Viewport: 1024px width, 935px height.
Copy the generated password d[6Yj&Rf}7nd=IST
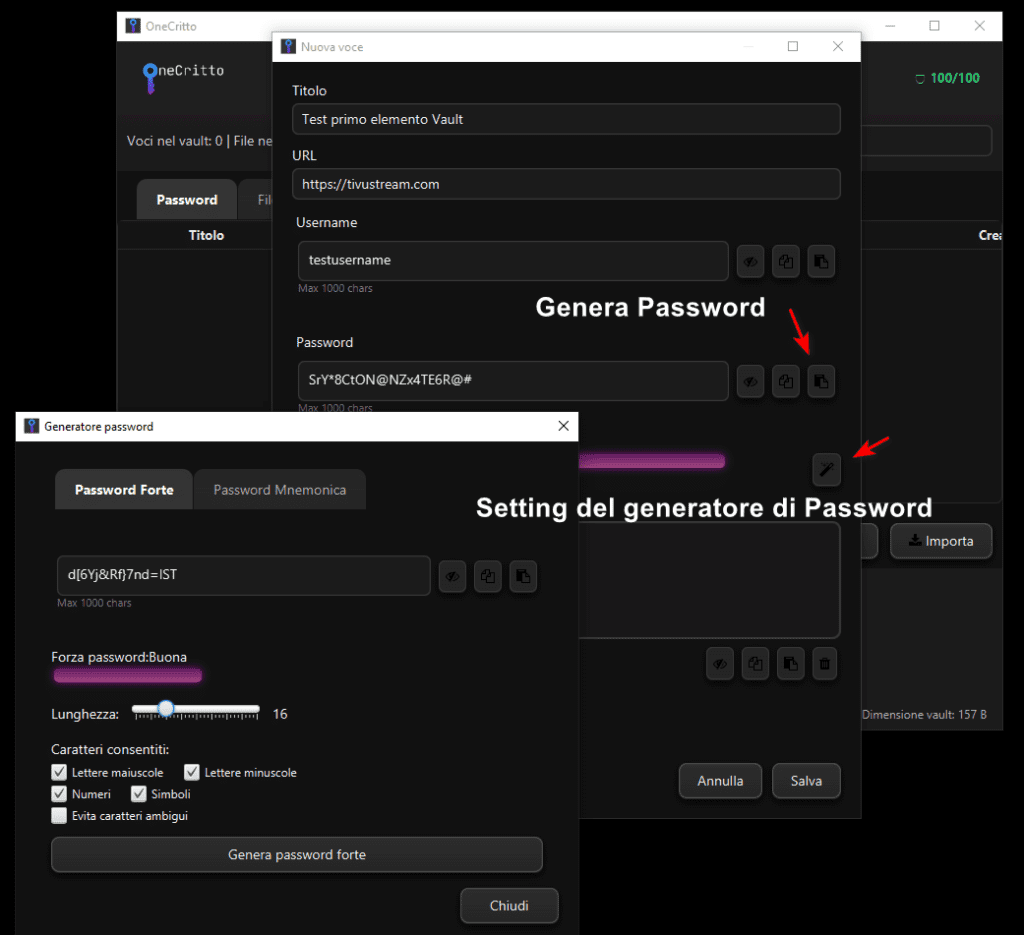(x=488, y=577)
